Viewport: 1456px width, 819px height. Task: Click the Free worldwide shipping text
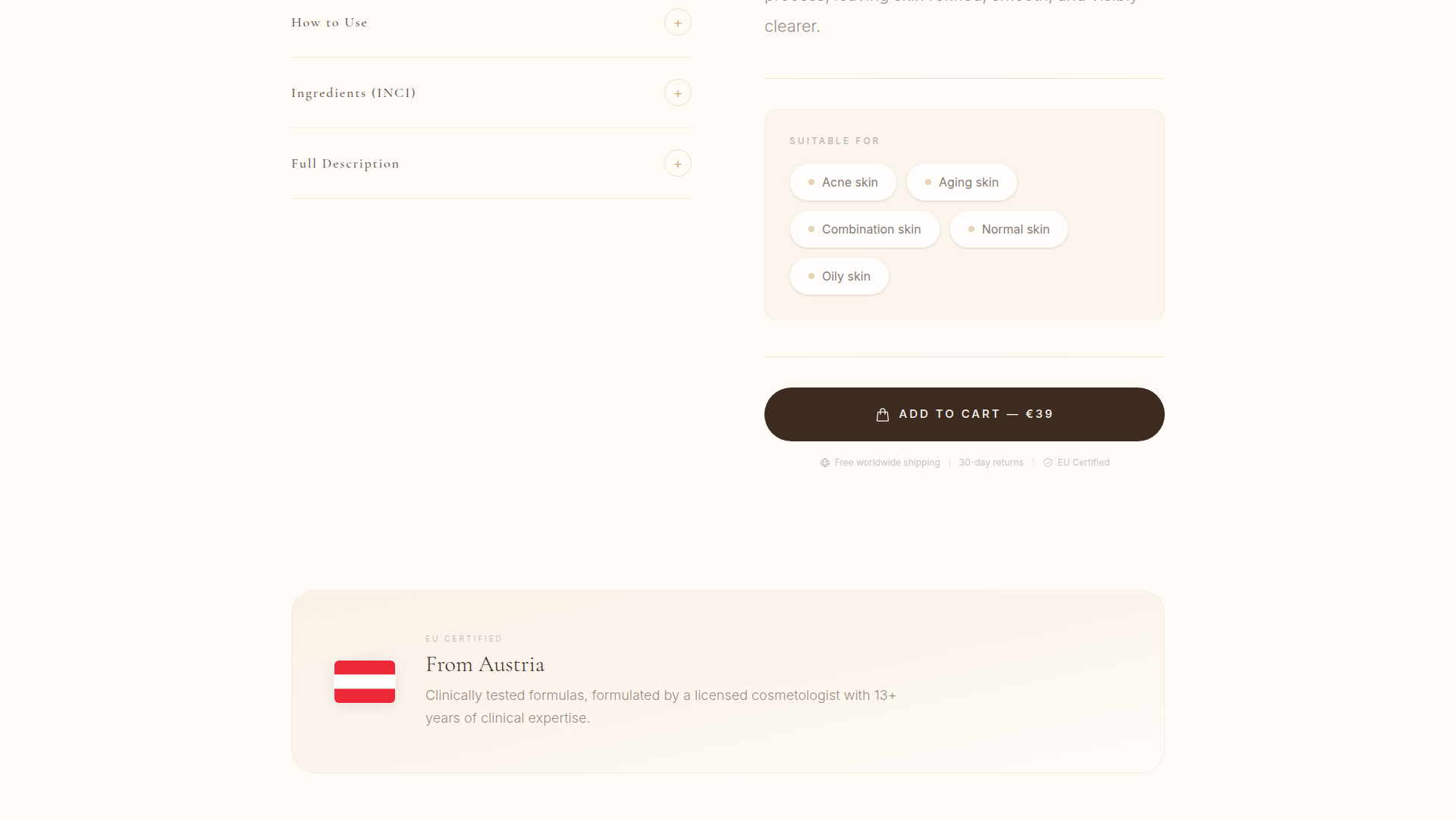click(x=886, y=463)
